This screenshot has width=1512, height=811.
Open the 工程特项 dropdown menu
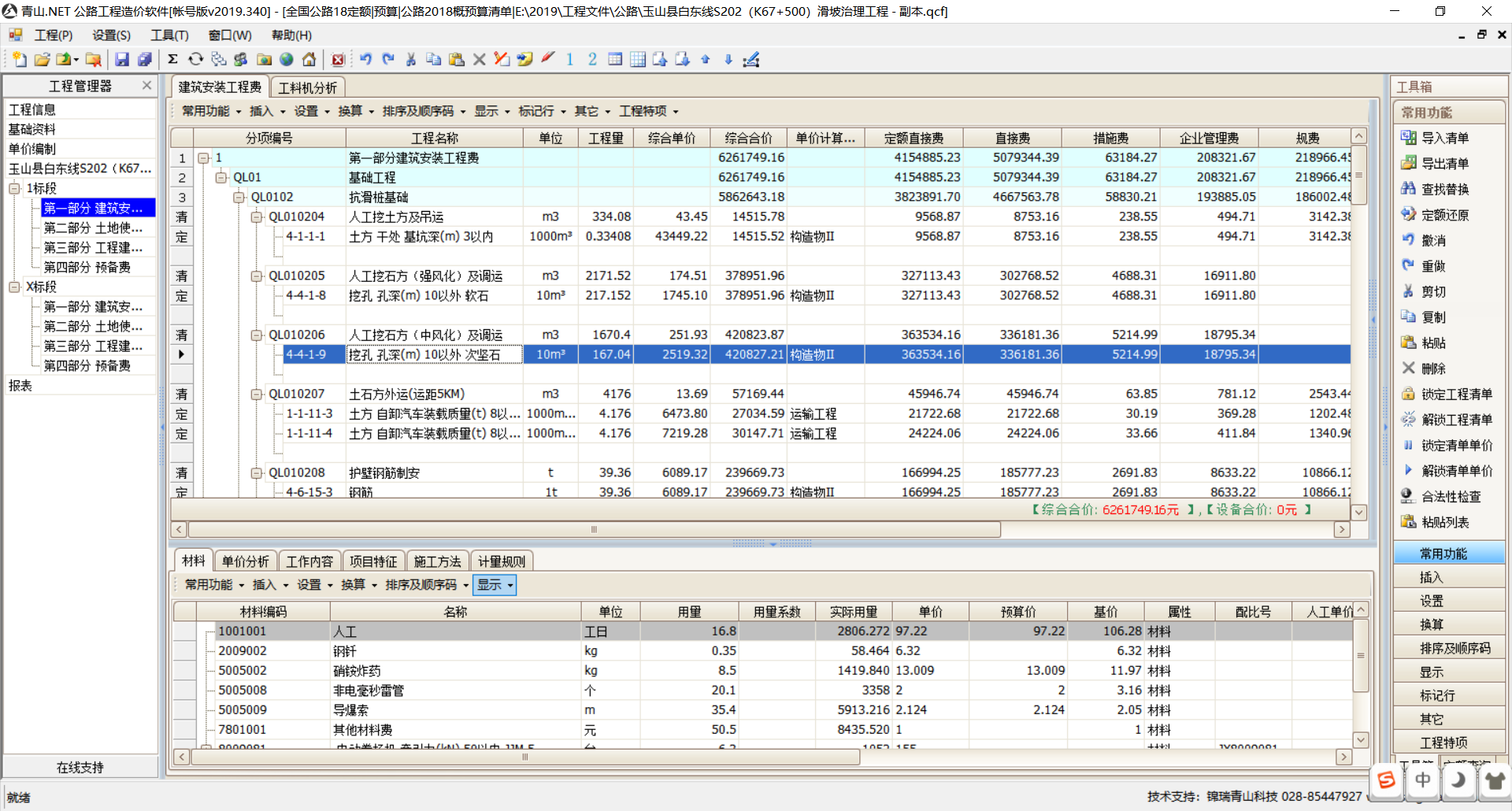[648, 111]
